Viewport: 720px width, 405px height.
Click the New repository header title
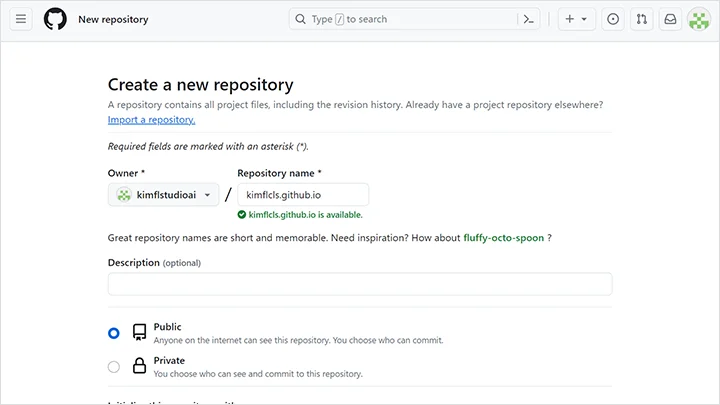[x=113, y=19]
